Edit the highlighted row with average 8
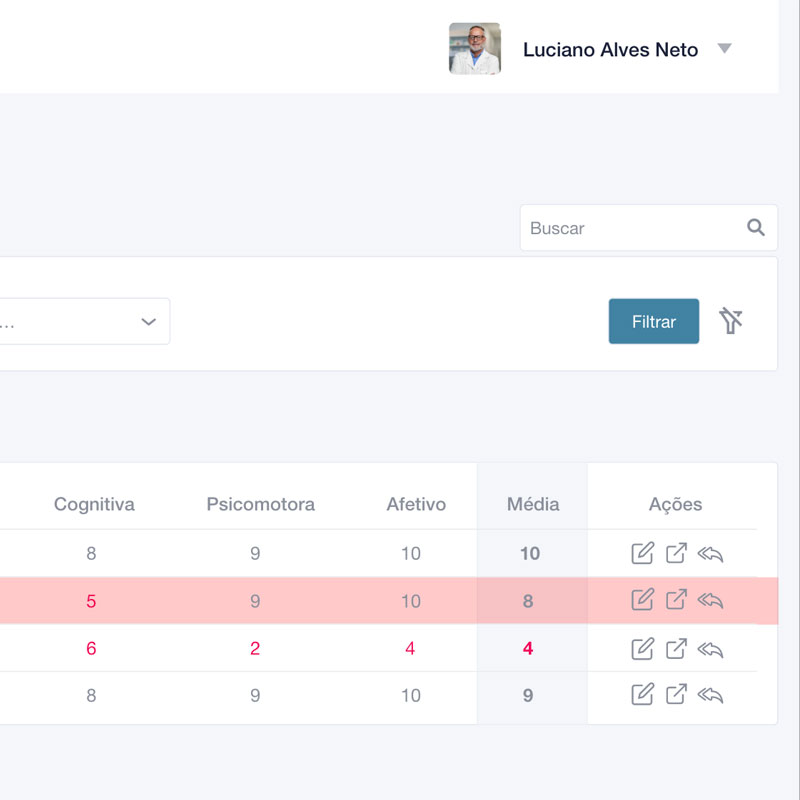 643,600
